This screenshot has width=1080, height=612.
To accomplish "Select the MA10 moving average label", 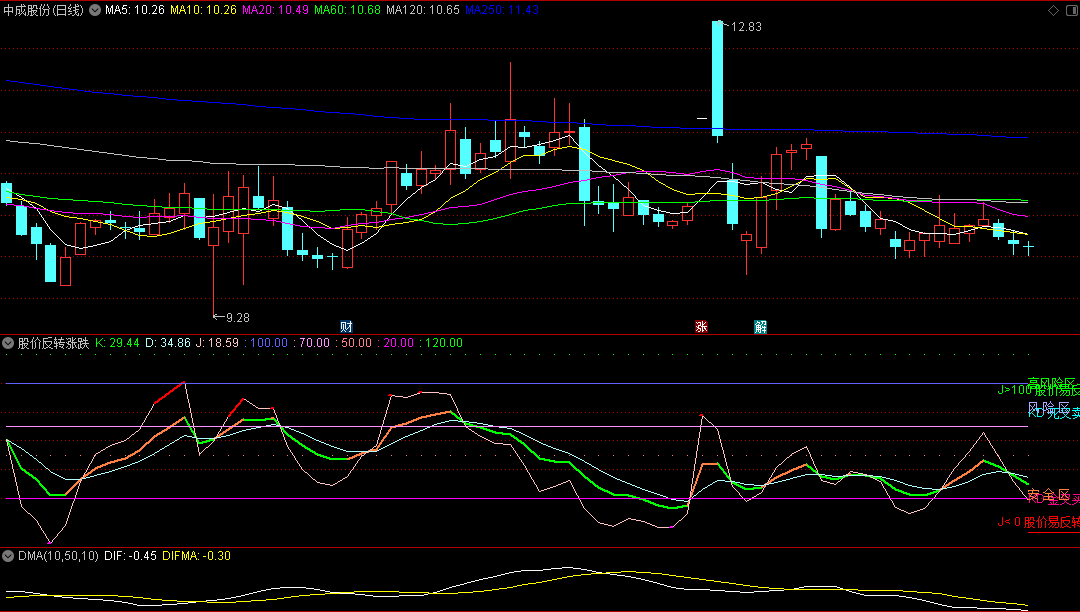I will pos(203,10).
